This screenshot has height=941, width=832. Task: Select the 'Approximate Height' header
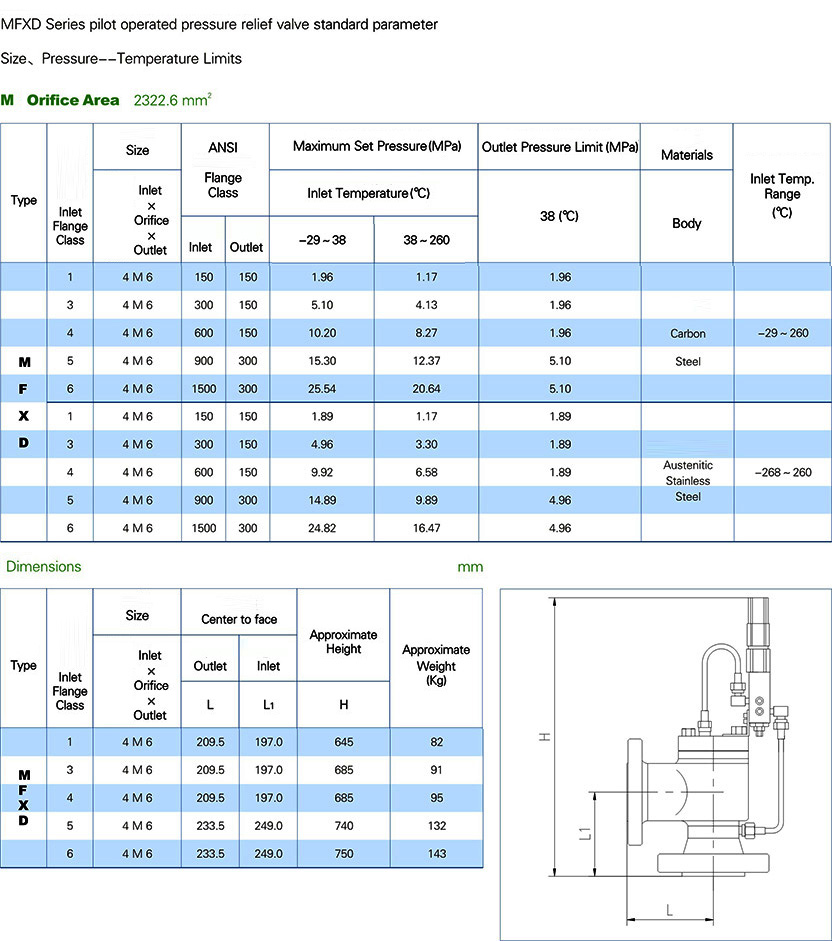click(x=343, y=642)
